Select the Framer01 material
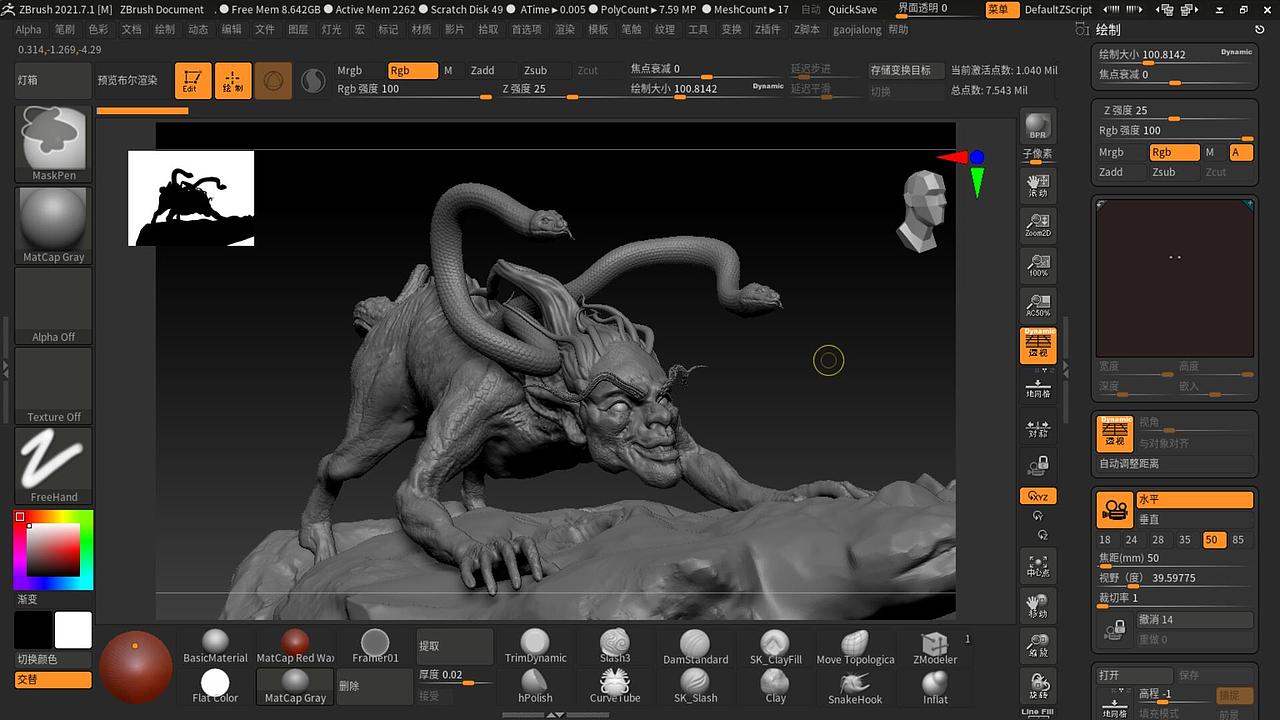Viewport: 1280px width, 720px height. (375, 646)
